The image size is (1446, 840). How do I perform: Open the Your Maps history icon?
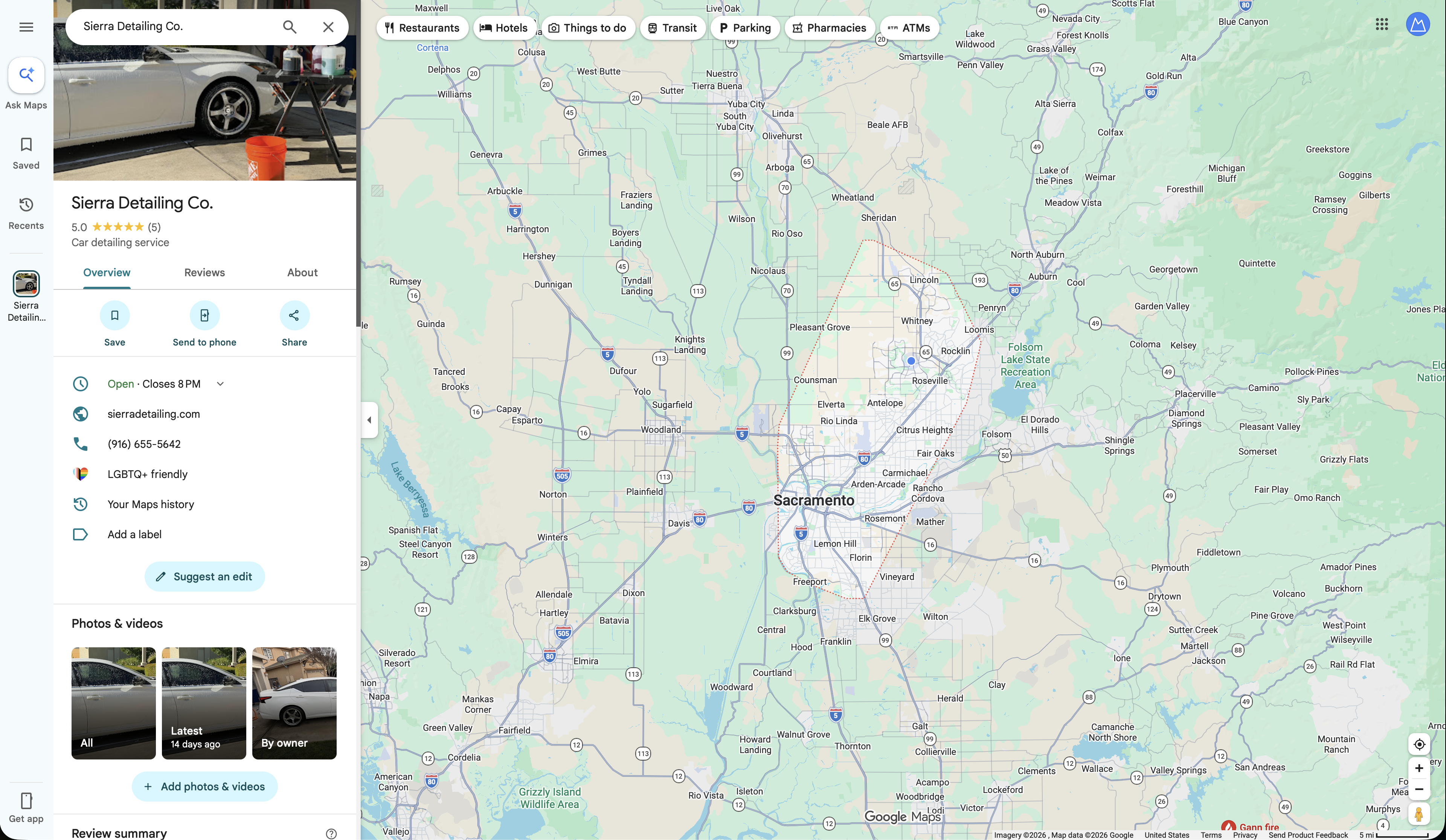point(80,504)
